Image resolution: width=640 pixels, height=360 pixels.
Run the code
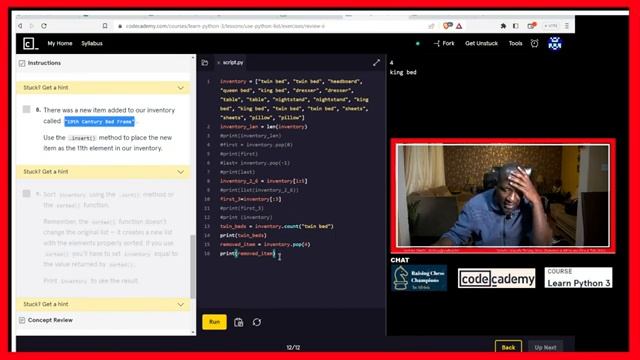point(214,322)
